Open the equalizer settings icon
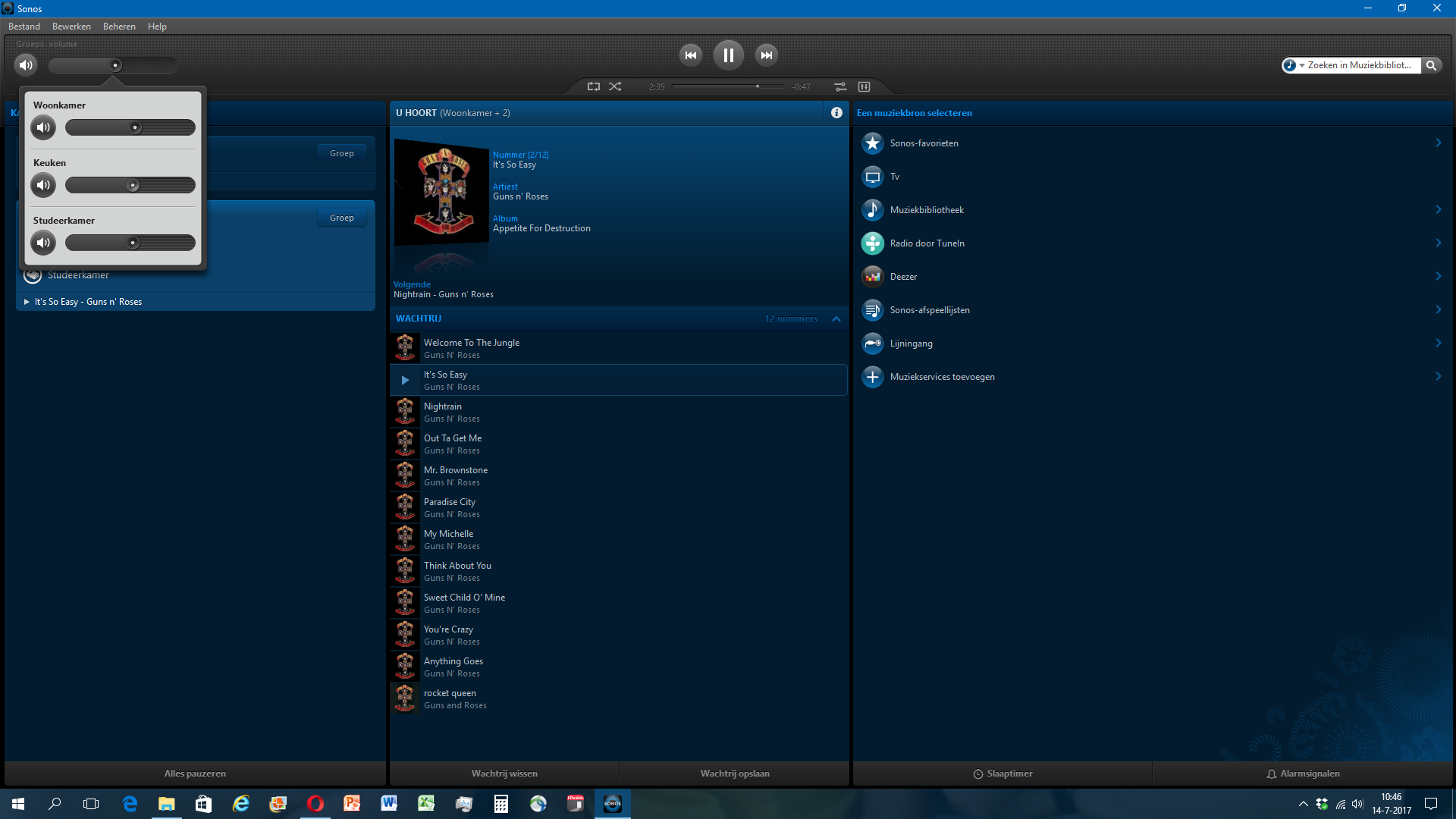1456x819 pixels. 840,86
